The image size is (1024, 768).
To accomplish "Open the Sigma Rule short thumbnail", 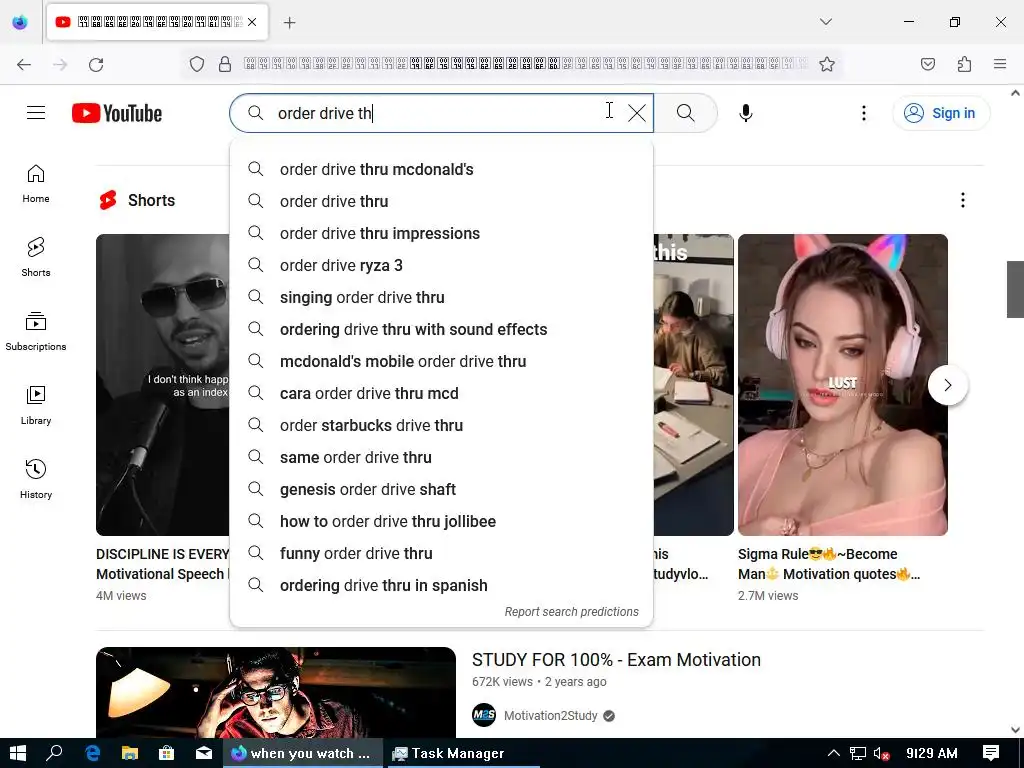I will [842, 385].
